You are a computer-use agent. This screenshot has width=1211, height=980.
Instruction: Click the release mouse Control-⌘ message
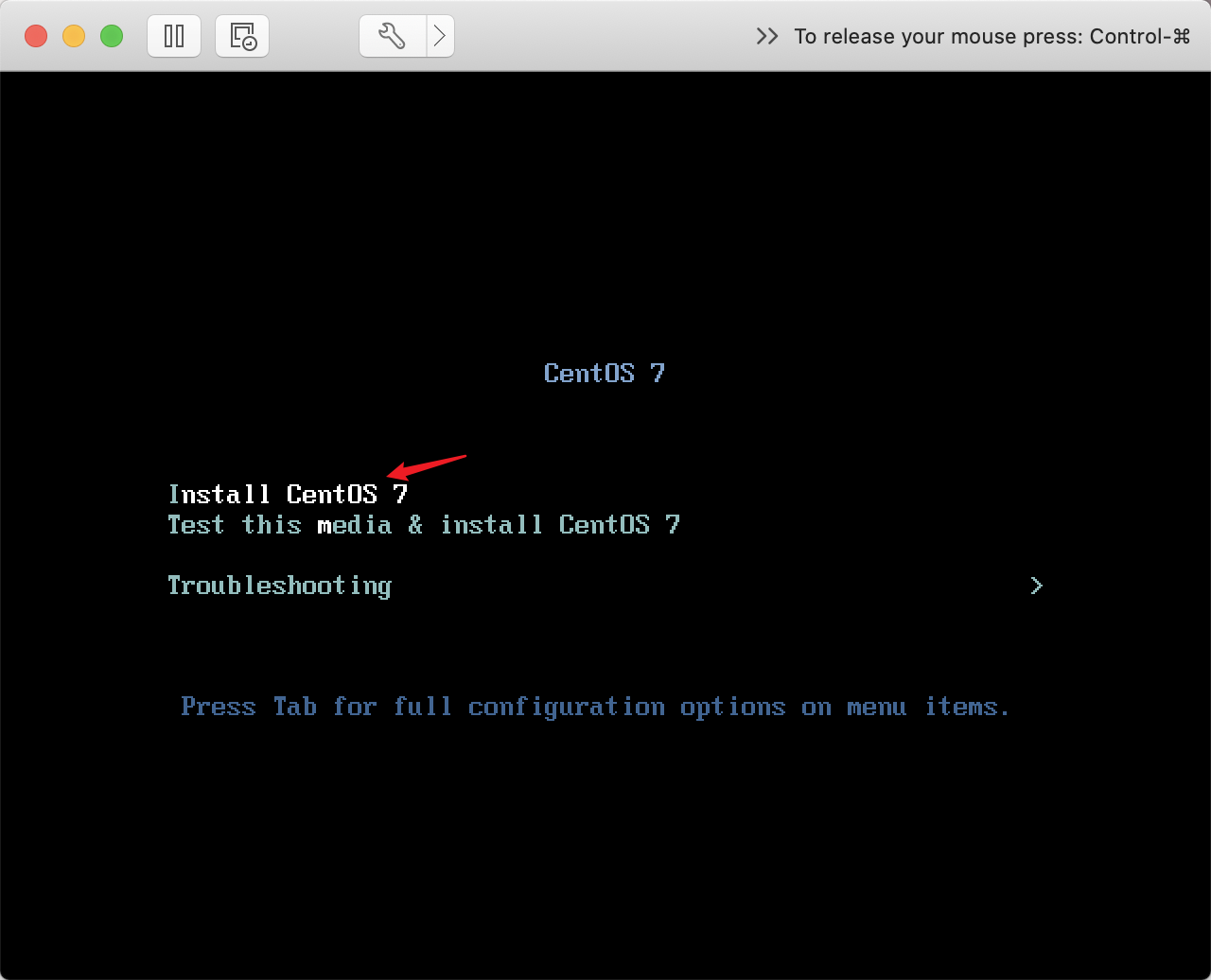tap(992, 36)
